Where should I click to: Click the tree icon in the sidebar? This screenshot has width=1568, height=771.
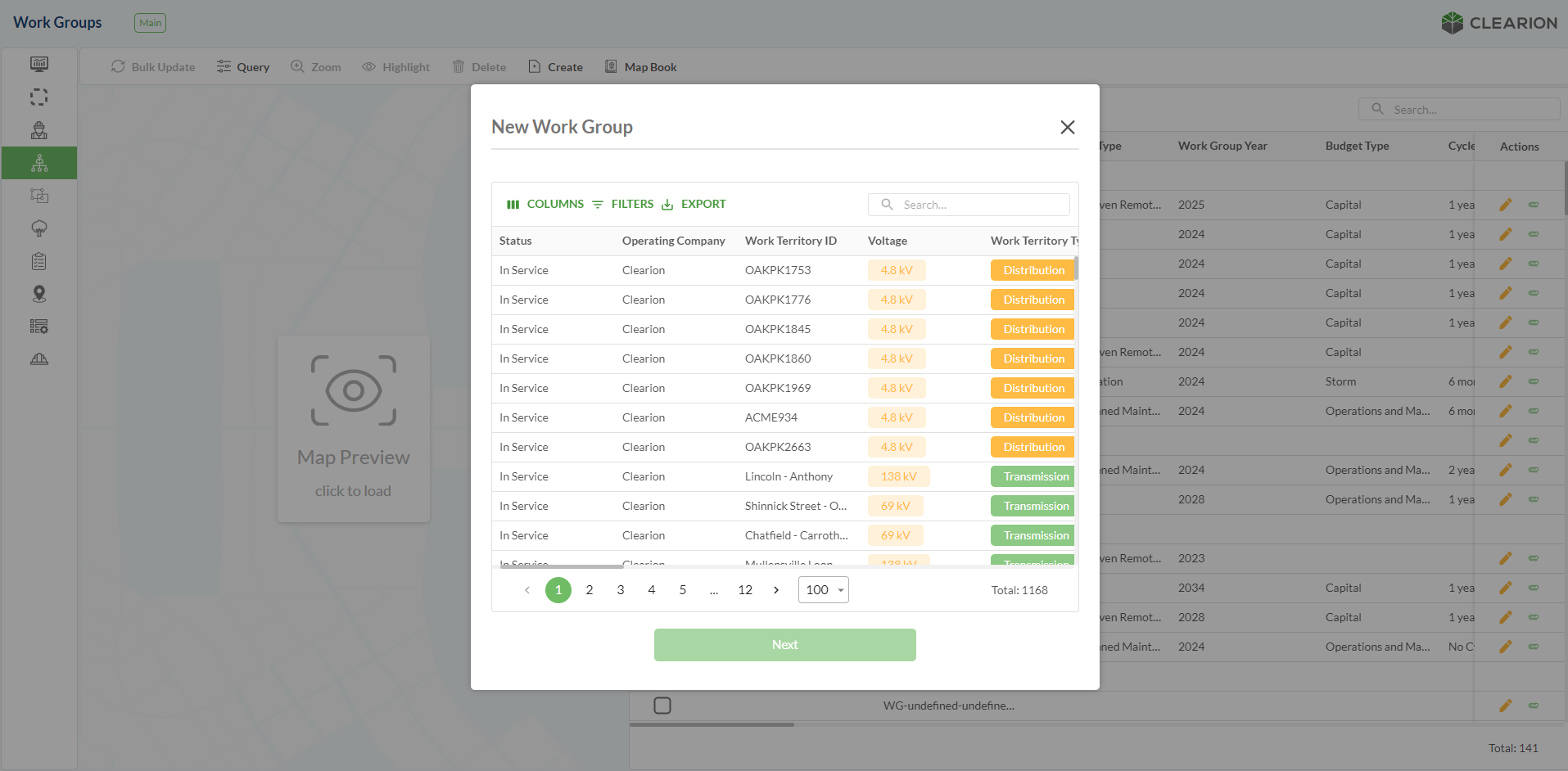point(38,228)
